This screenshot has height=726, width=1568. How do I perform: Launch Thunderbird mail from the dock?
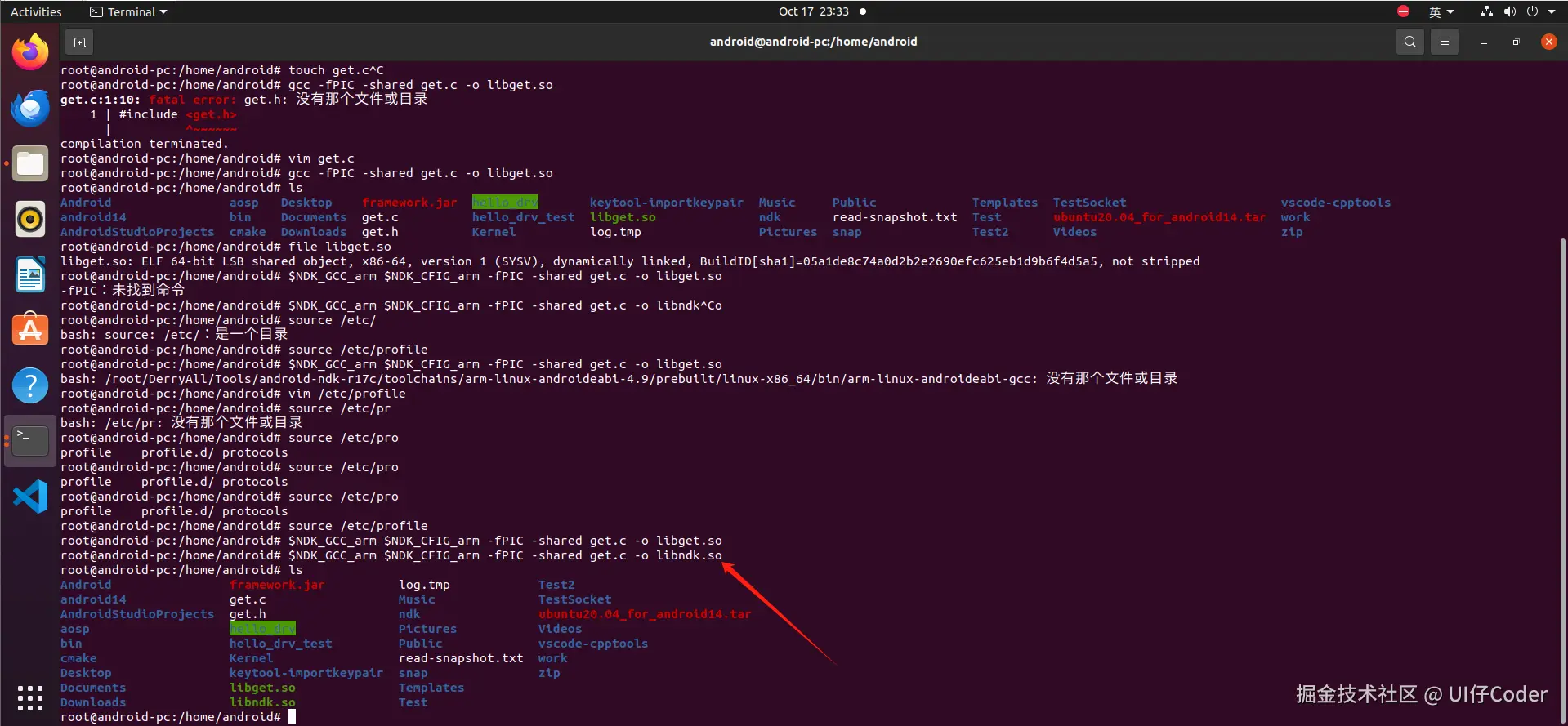[30, 108]
